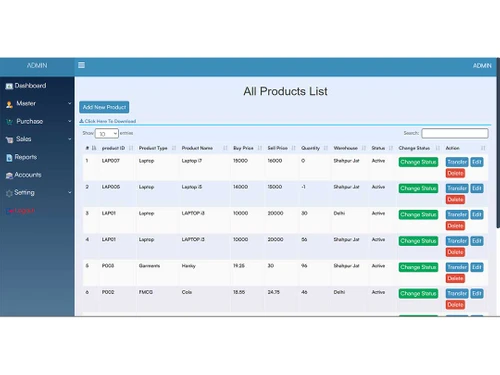Toggle the hamburger sidebar menu icon
500x375 pixels.
[81, 65]
